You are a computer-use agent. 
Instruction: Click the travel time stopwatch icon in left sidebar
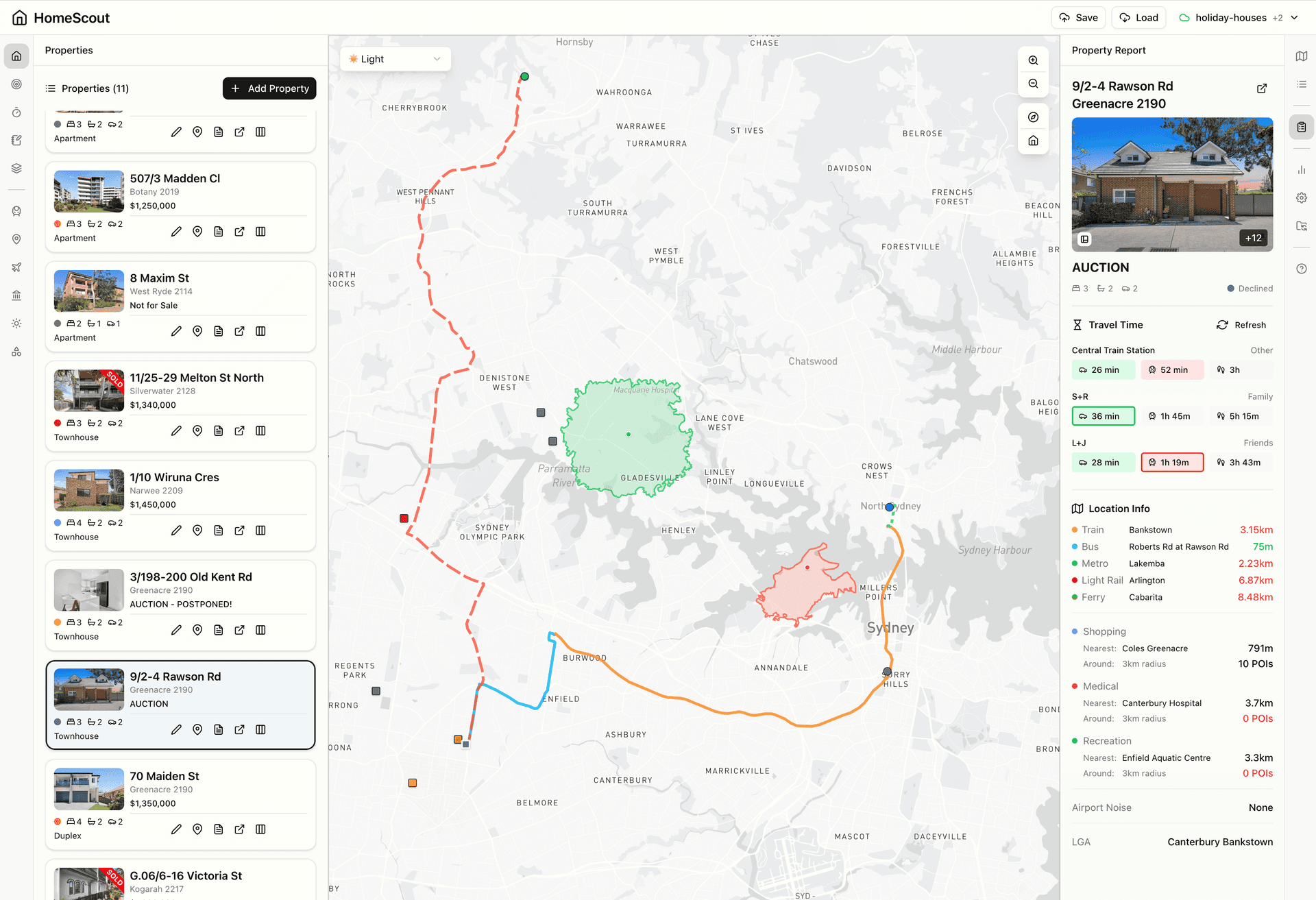pyautogui.click(x=16, y=112)
